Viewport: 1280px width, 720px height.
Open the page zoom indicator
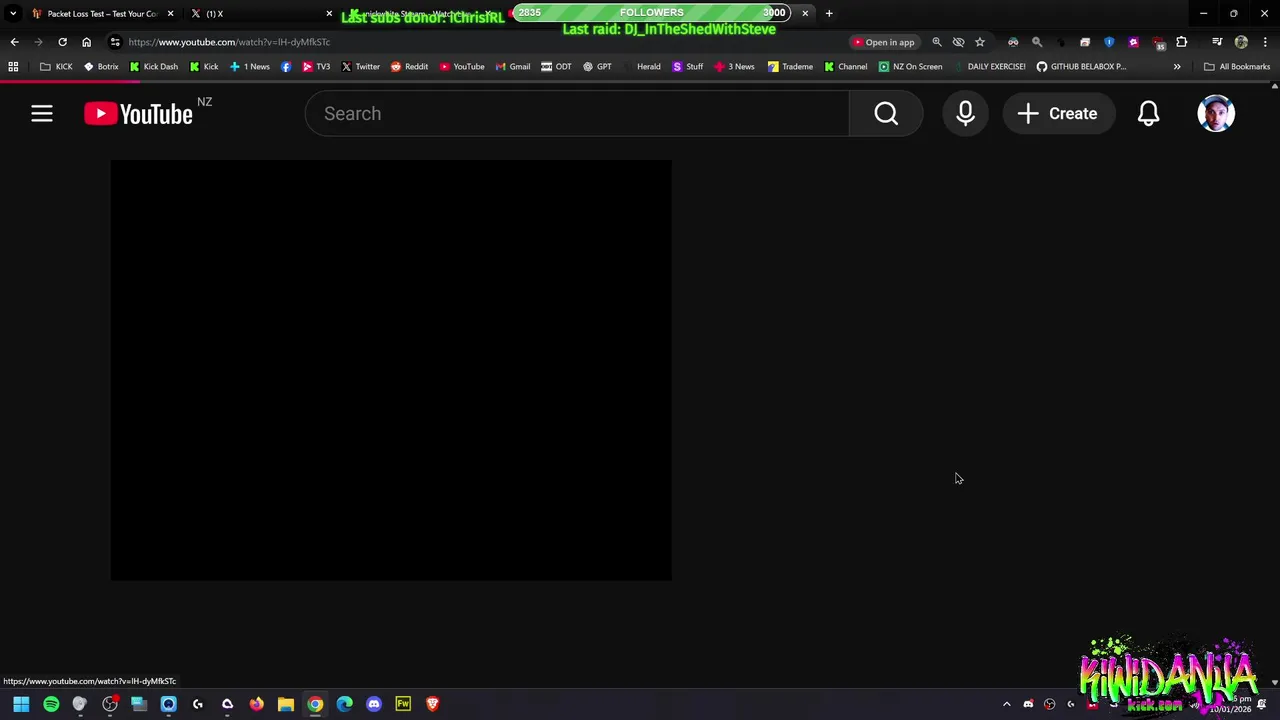(x=937, y=42)
